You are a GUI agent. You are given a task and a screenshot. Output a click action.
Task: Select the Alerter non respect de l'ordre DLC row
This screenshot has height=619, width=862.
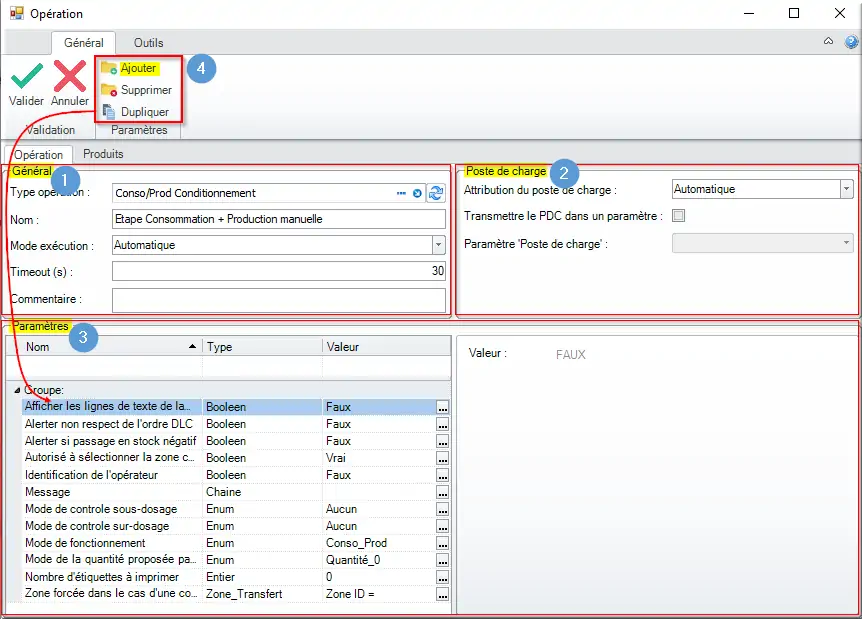pyautogui.click(x=236, y=424)
